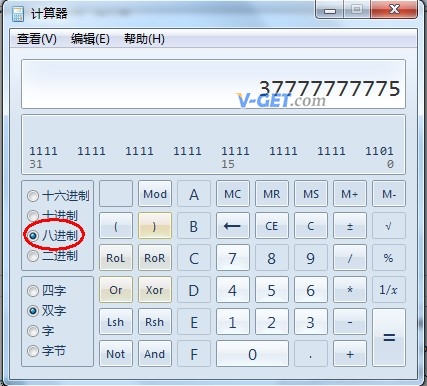Screen dimensions: 427x386
Task: Click the backspace arrow button
Action: tap(233, 226)
